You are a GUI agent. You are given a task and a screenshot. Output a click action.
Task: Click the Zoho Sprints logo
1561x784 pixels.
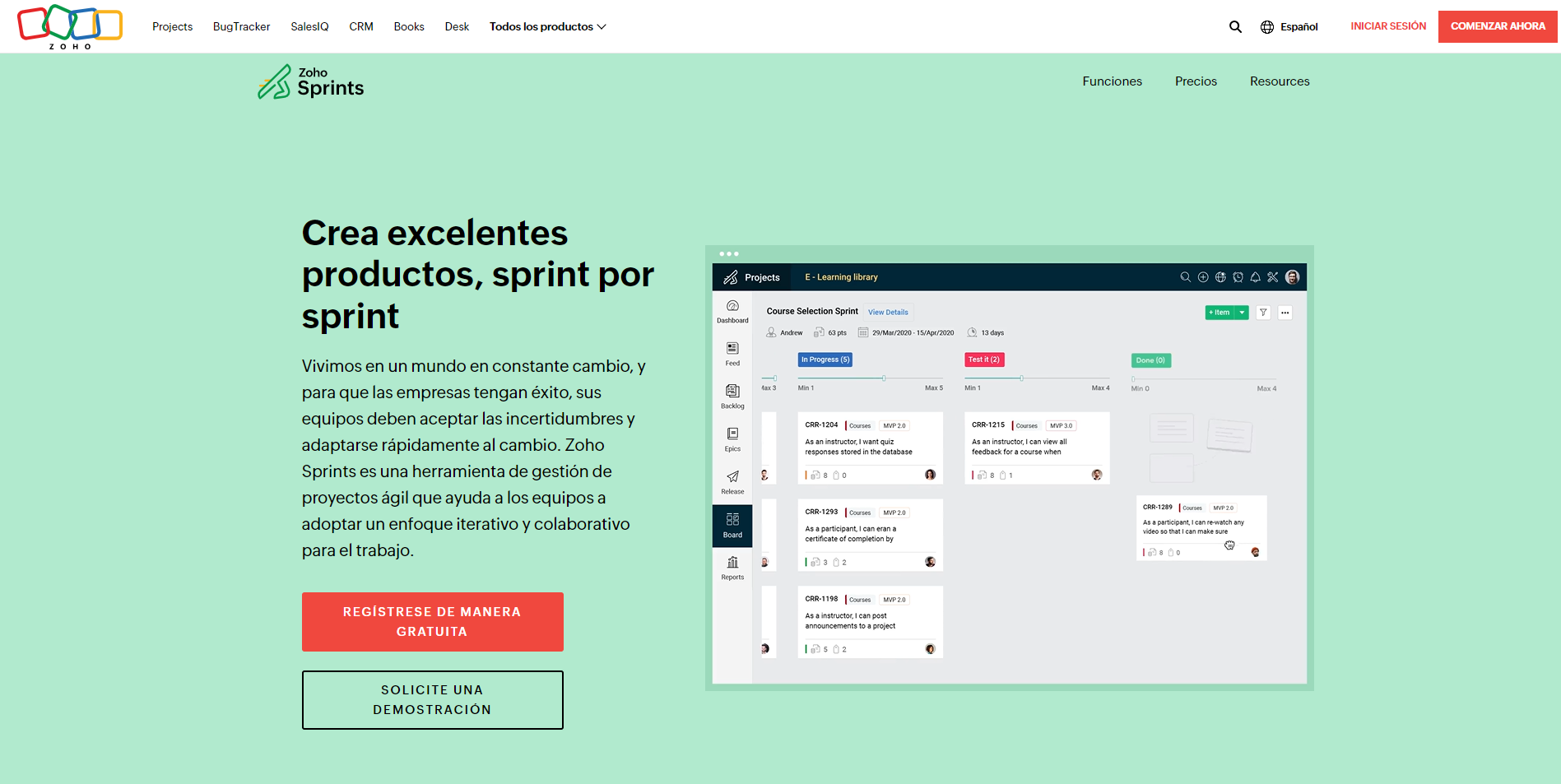310,81
